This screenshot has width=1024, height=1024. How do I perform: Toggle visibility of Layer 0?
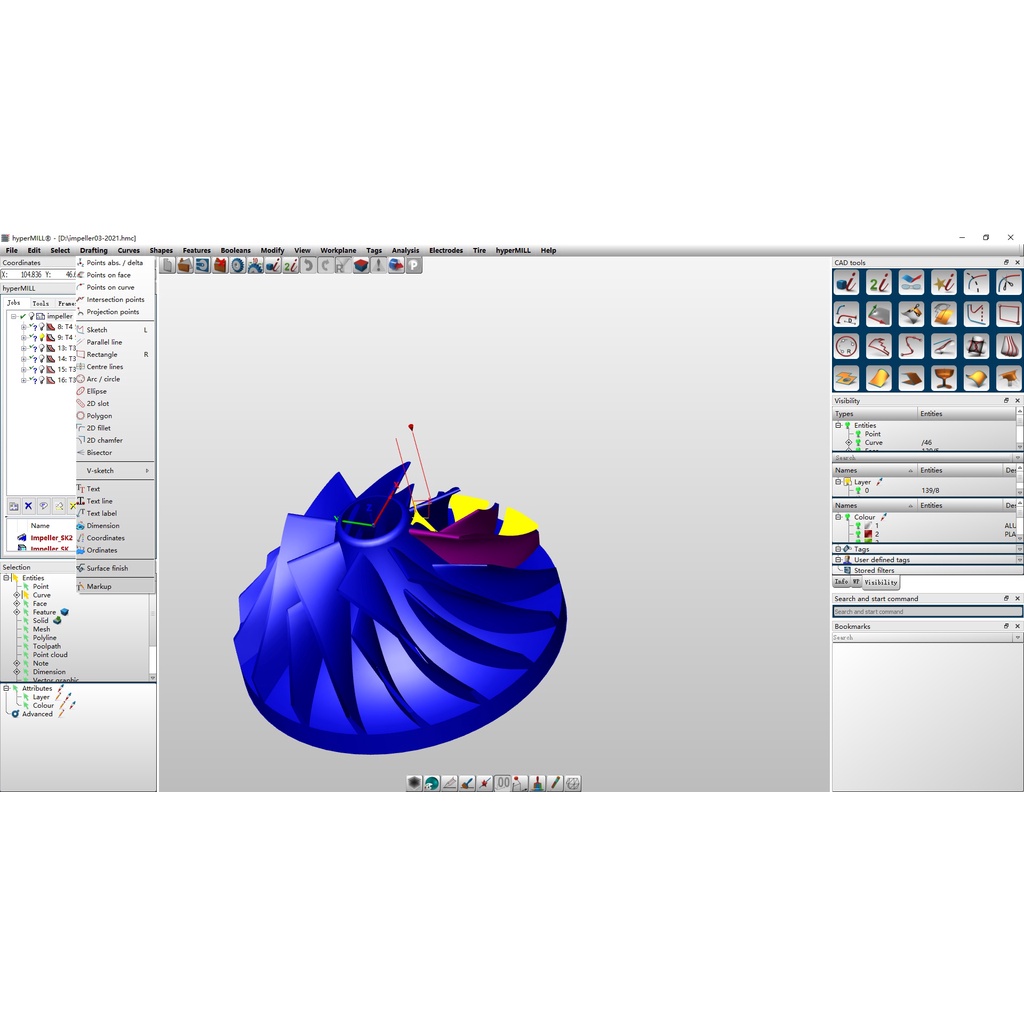(x=858, y=490)
